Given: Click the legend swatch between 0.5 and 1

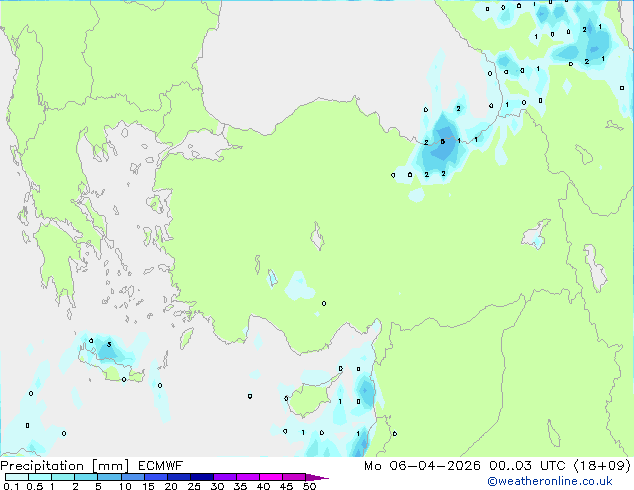Looking at the screenshot, I should tap(40, 477).
